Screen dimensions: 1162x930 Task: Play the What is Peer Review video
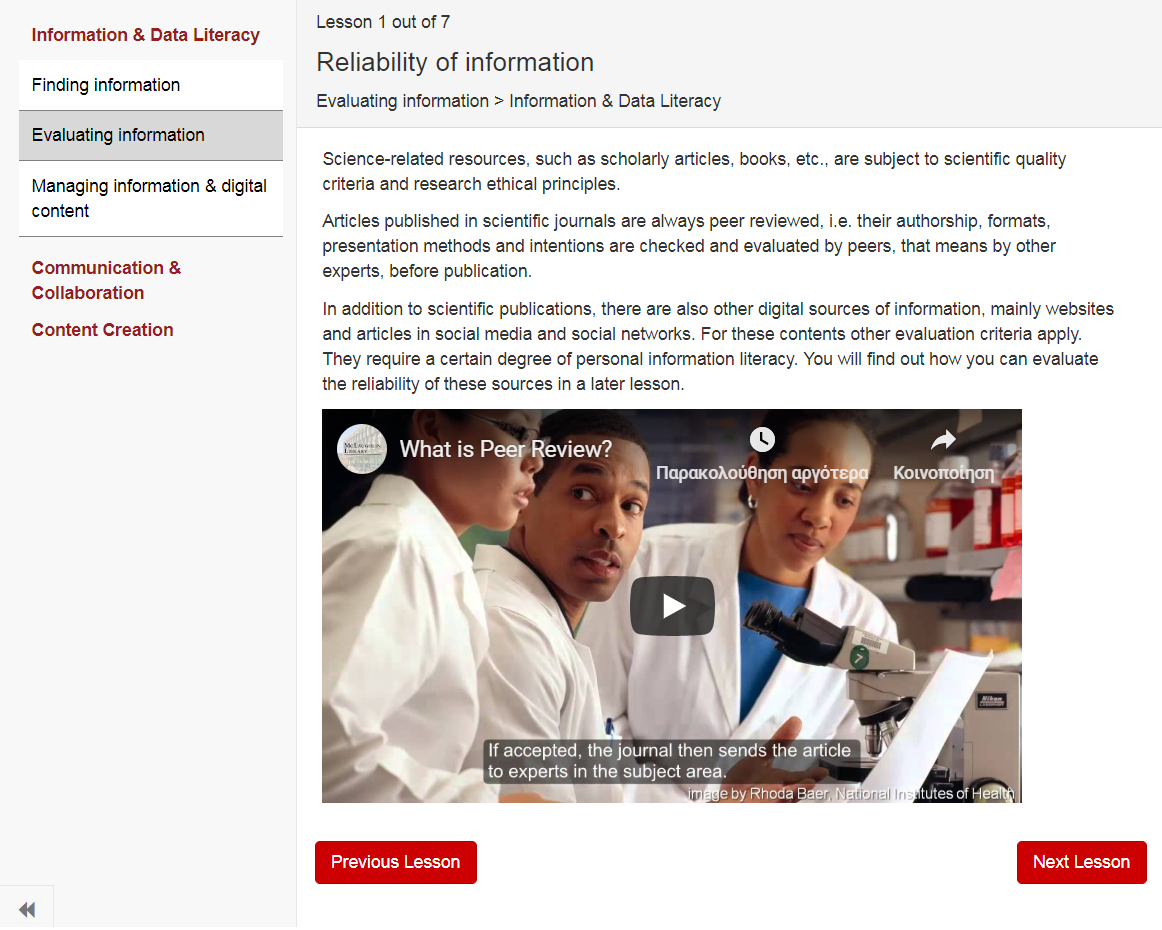tap(672, 606)
